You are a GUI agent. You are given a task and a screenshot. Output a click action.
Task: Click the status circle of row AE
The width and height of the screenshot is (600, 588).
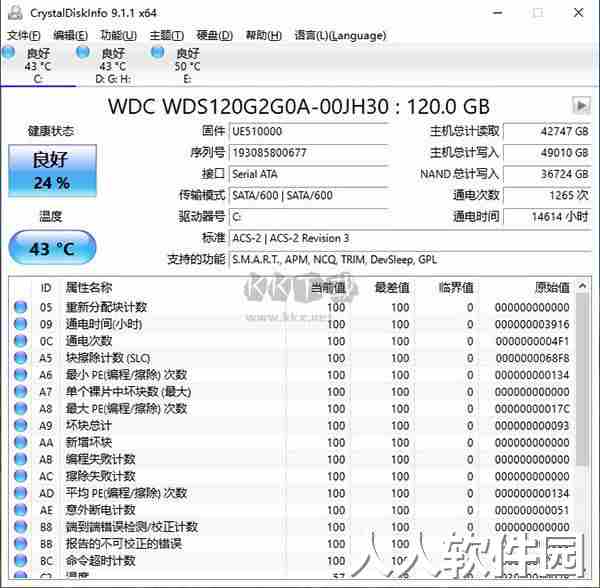tap(21, 510)
